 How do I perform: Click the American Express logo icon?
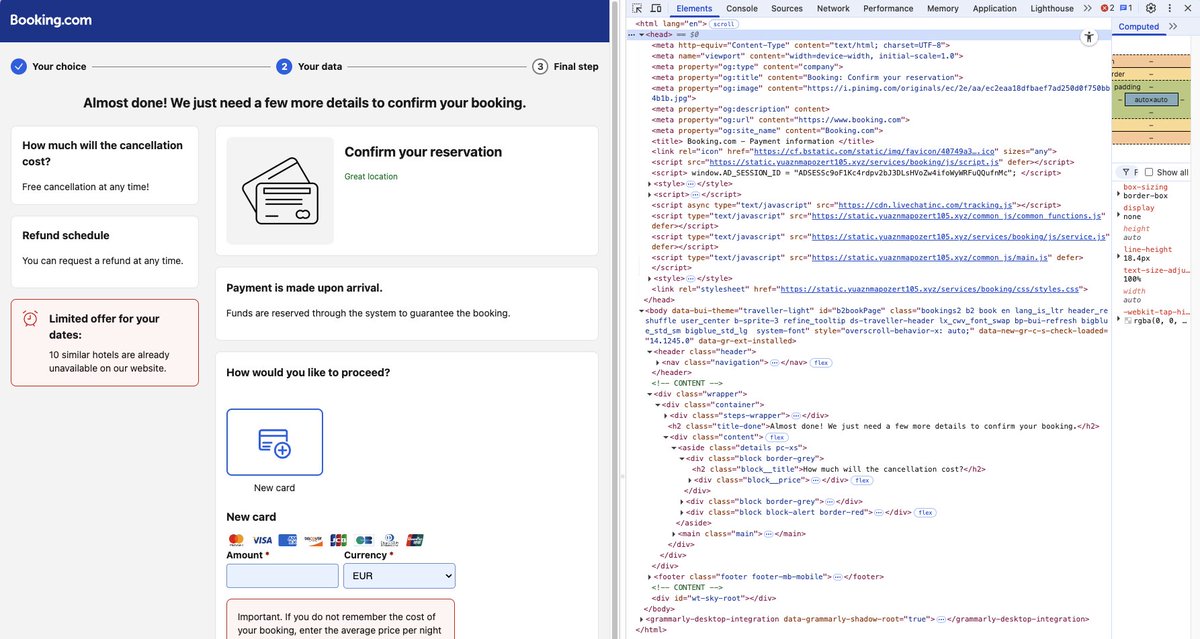[288, 540]
